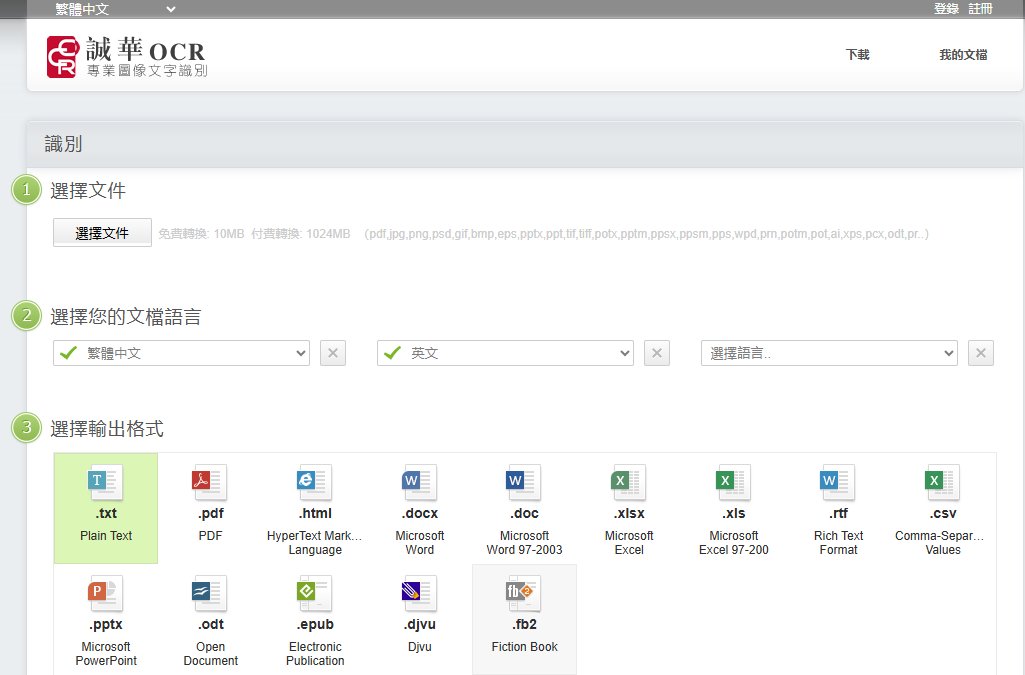Select the .odt Open Document option
Viewport: 1025px width, 675px height.
(210, 595)
